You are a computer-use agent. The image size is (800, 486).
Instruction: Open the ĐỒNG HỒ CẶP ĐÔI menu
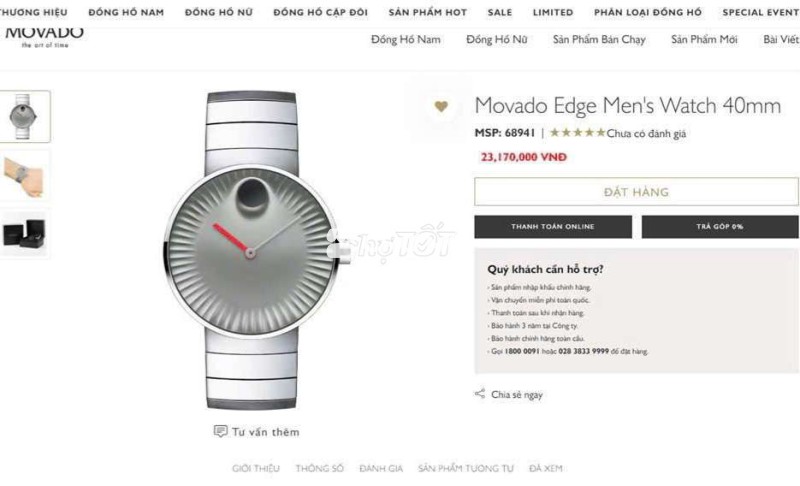point(320,12)
